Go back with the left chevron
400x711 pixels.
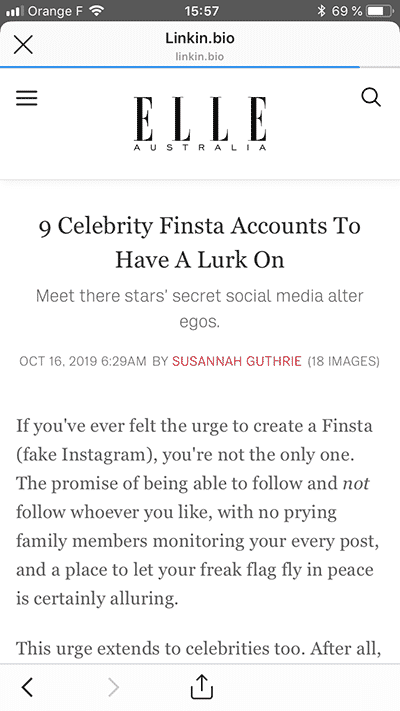click(x=27, y=687)
